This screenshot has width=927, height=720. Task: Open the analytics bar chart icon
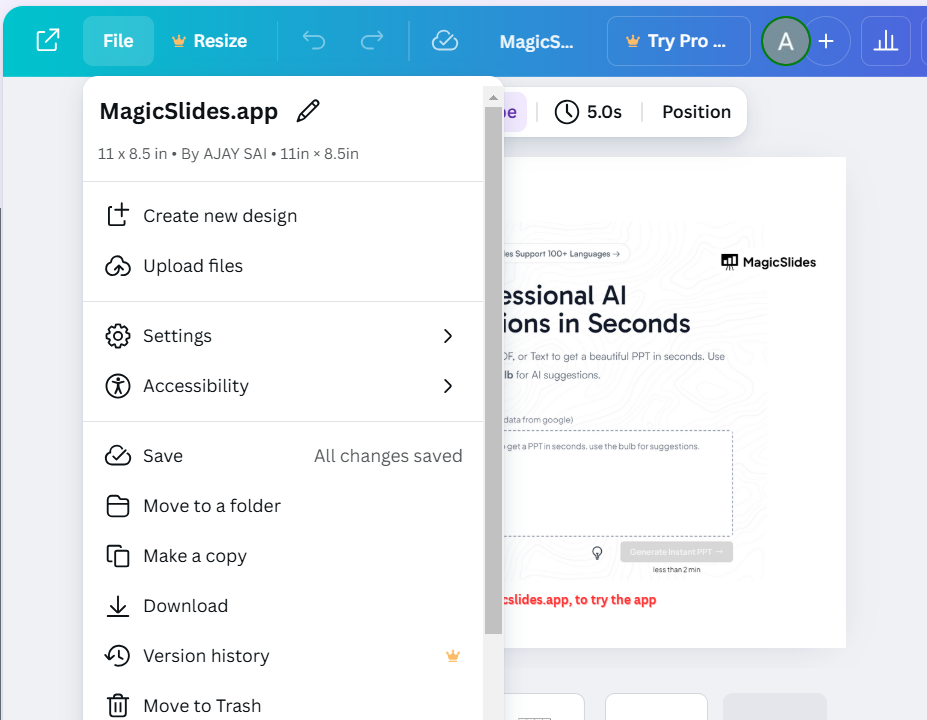886,41
